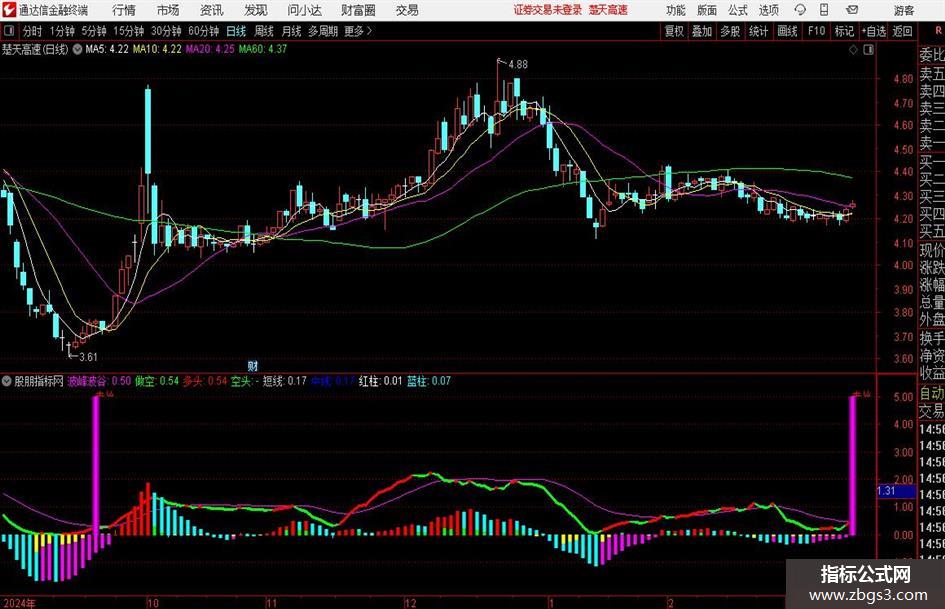Click the diamond icon above the chart

[x=853, y=49]
